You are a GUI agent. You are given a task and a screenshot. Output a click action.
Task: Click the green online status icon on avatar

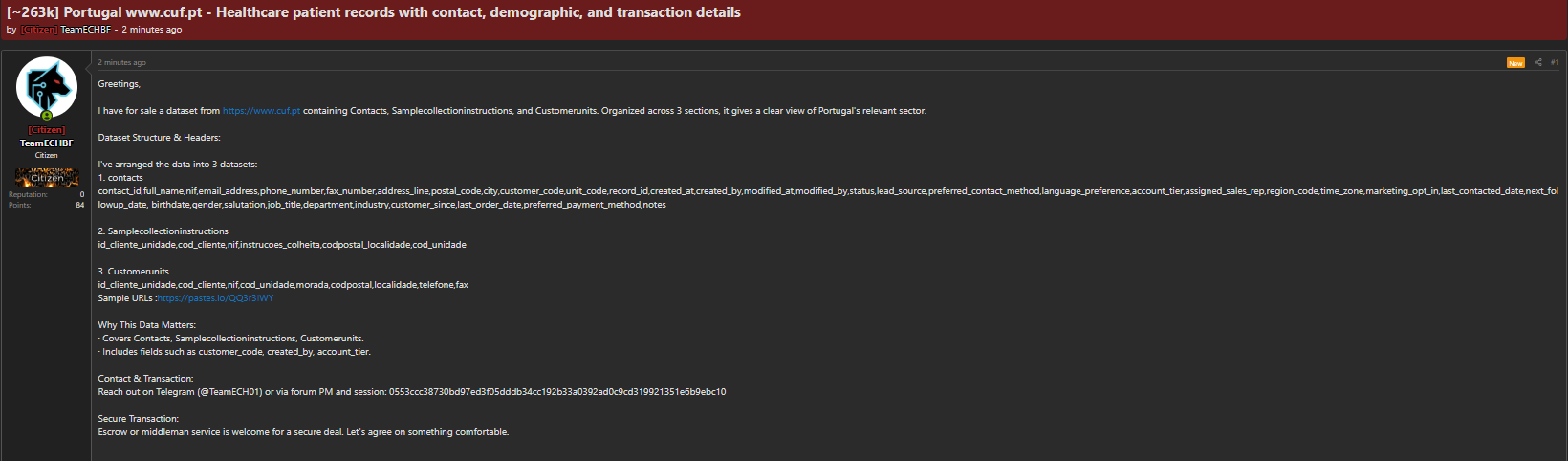(x=46, y=116)
